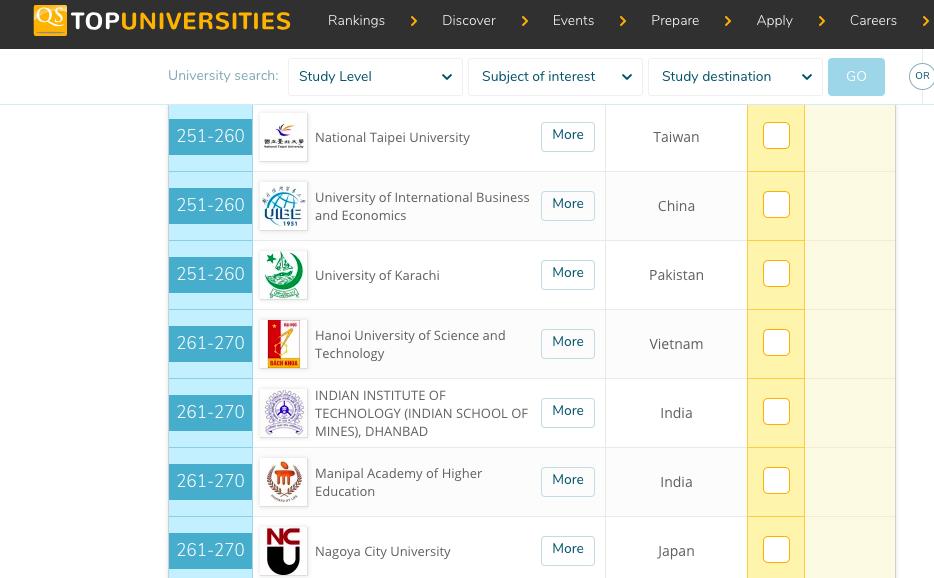This screenshot has width=934, height=578.
Task: Click the circular OR button
Action: tap(922, 76)
